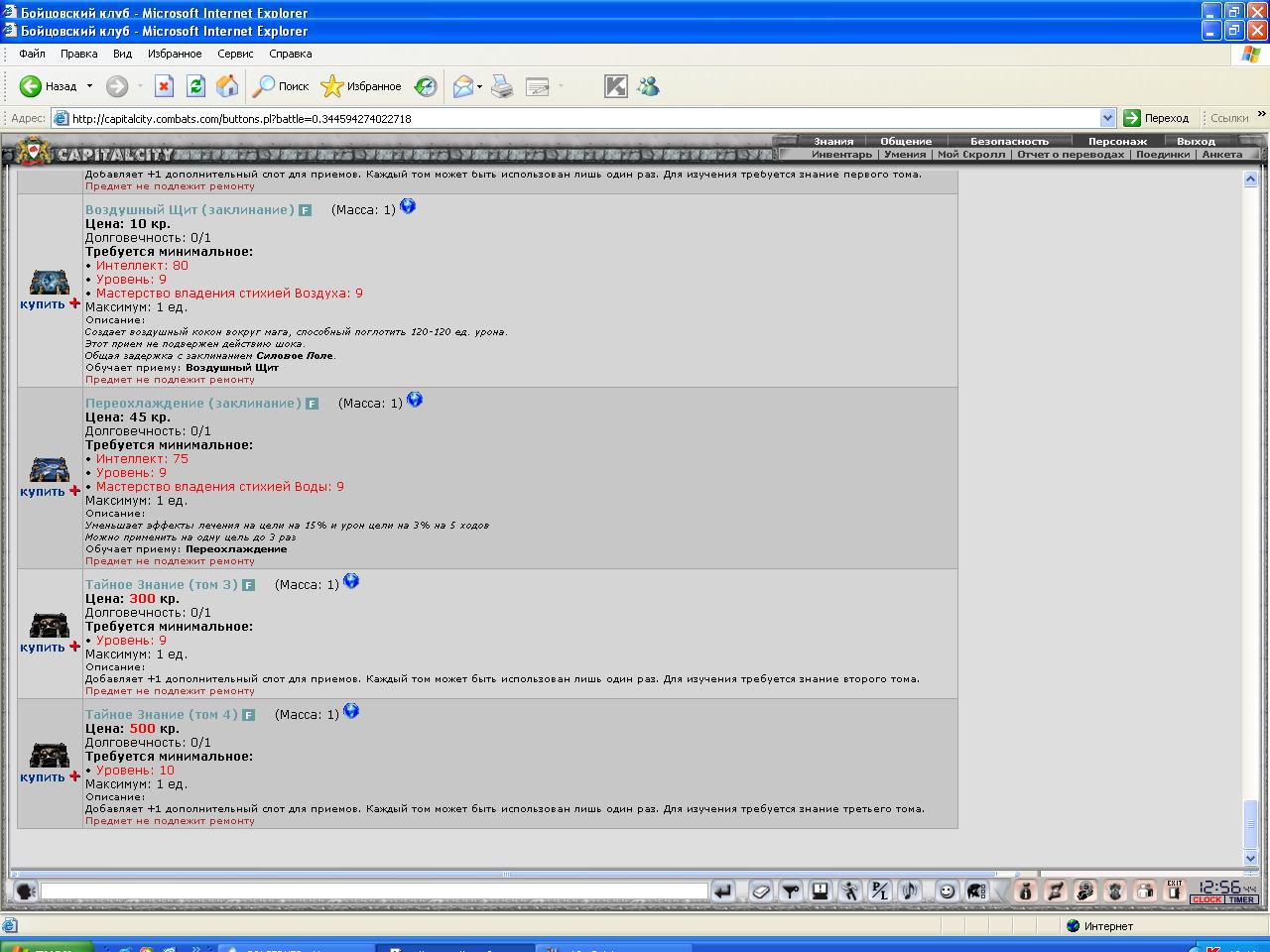Open the Анкета link
This screenshot has height=952, width=1270.
(1222, 154)
